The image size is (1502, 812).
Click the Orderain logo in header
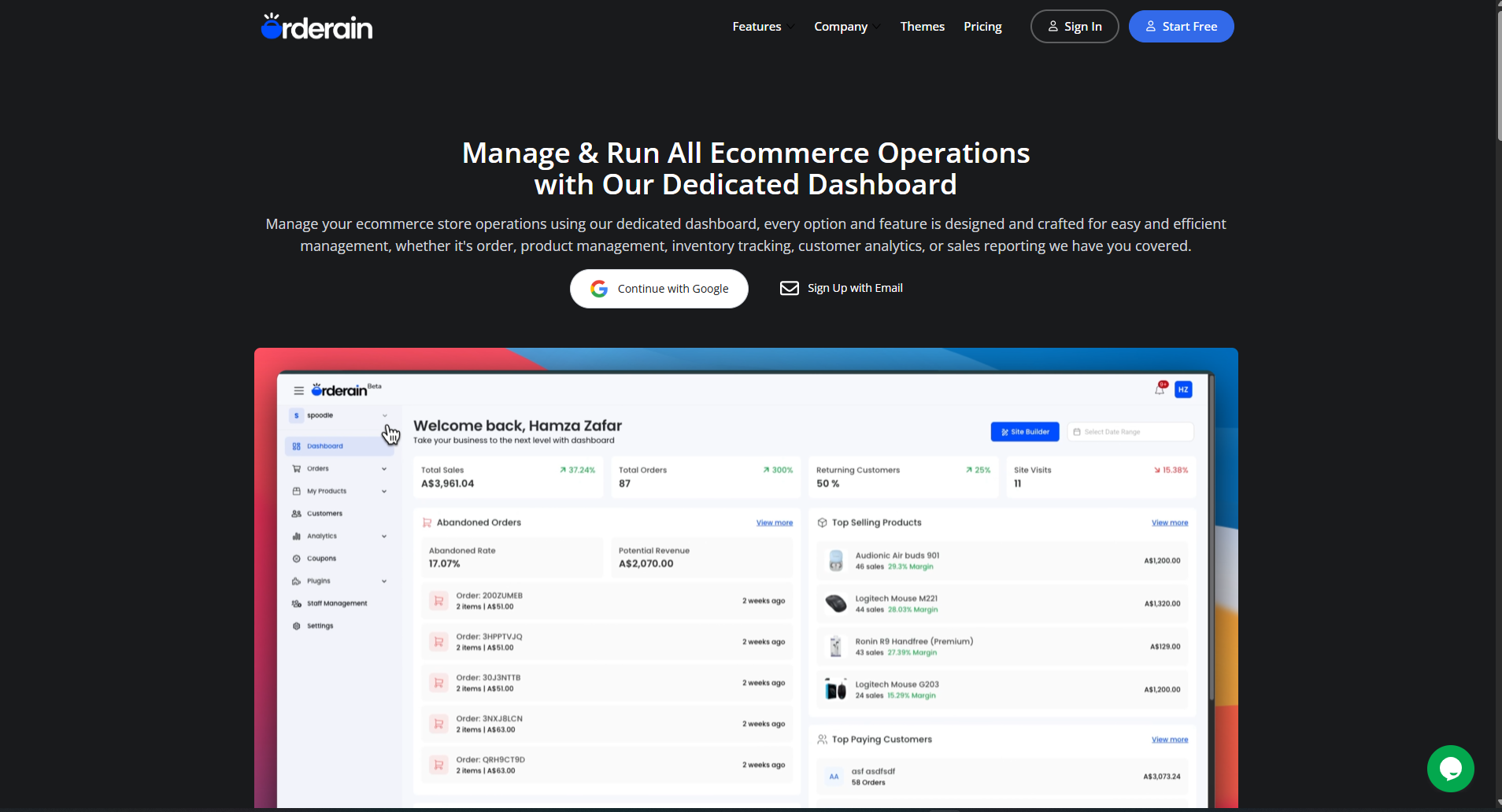point(316,27)
